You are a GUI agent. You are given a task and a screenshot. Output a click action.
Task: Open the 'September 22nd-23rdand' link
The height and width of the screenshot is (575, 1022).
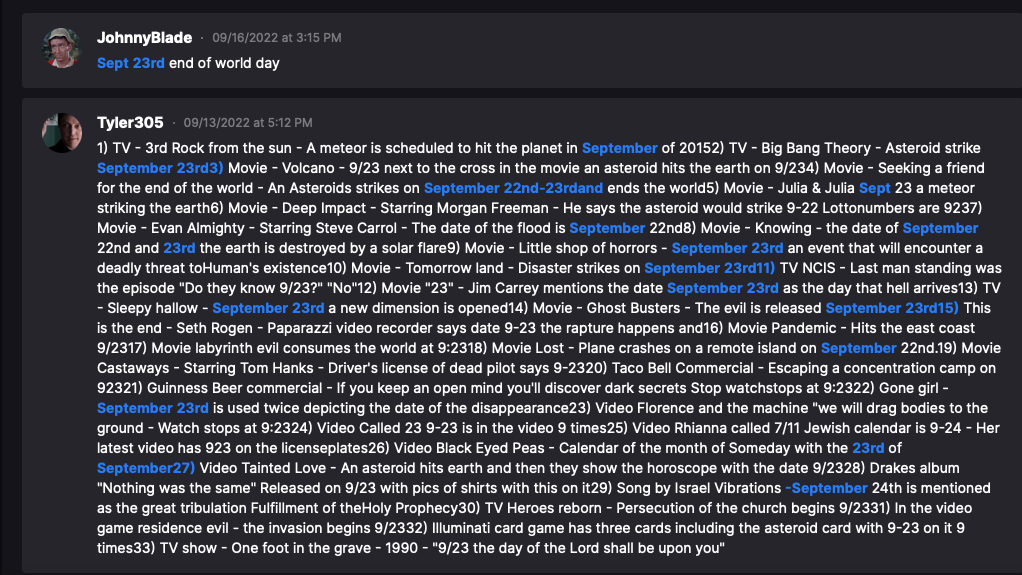click(x=513, y=188)
